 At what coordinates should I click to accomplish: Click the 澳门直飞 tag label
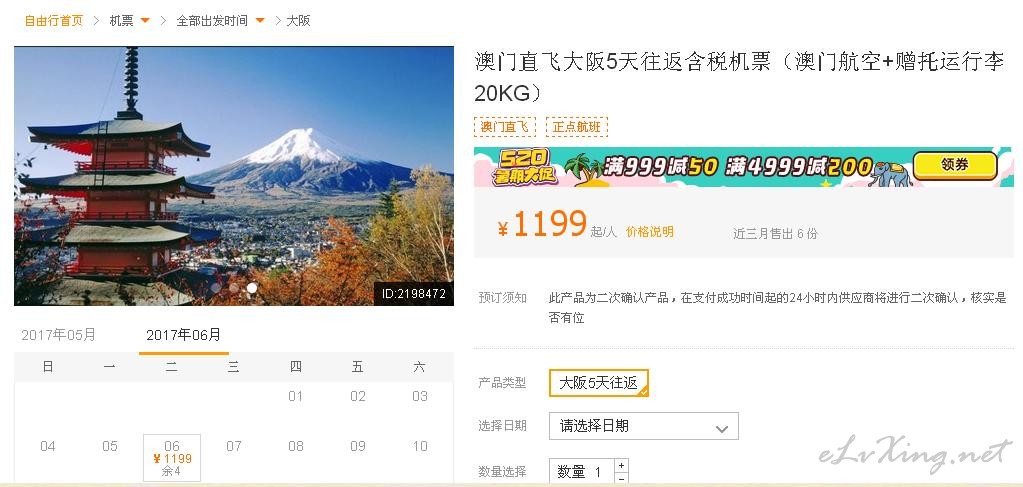(x=505, y=127)
